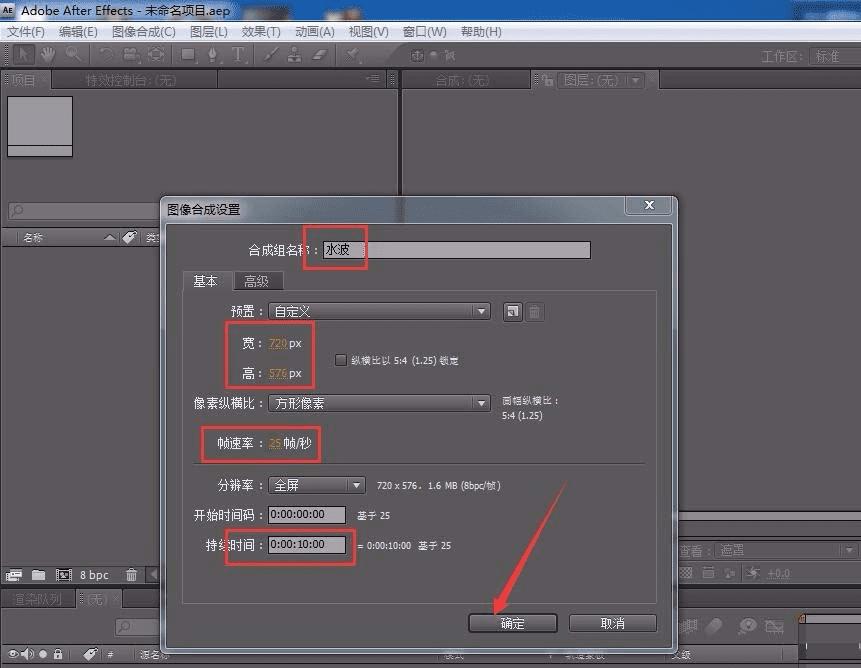Select the Hand tool
Viewport: 861px width, 668px height.
coord(48,55)
